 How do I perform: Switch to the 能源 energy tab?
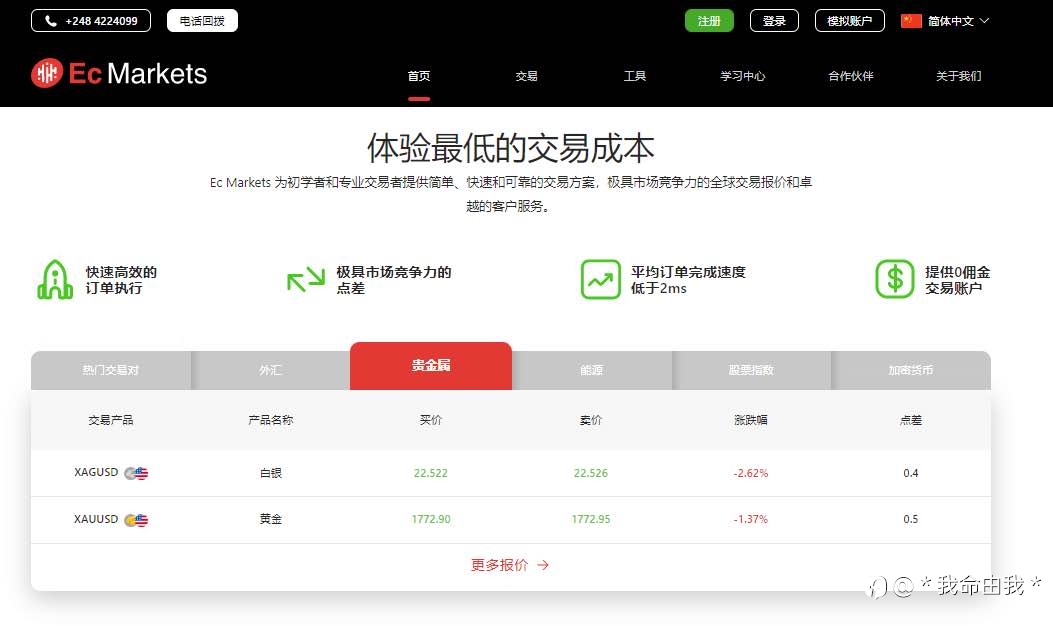click(x=592, y=370)
